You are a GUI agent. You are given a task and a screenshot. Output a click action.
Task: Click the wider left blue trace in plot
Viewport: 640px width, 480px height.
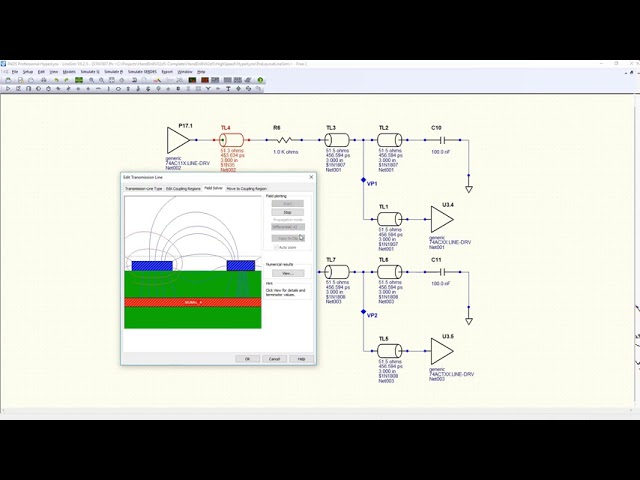(x=152, y=266)
